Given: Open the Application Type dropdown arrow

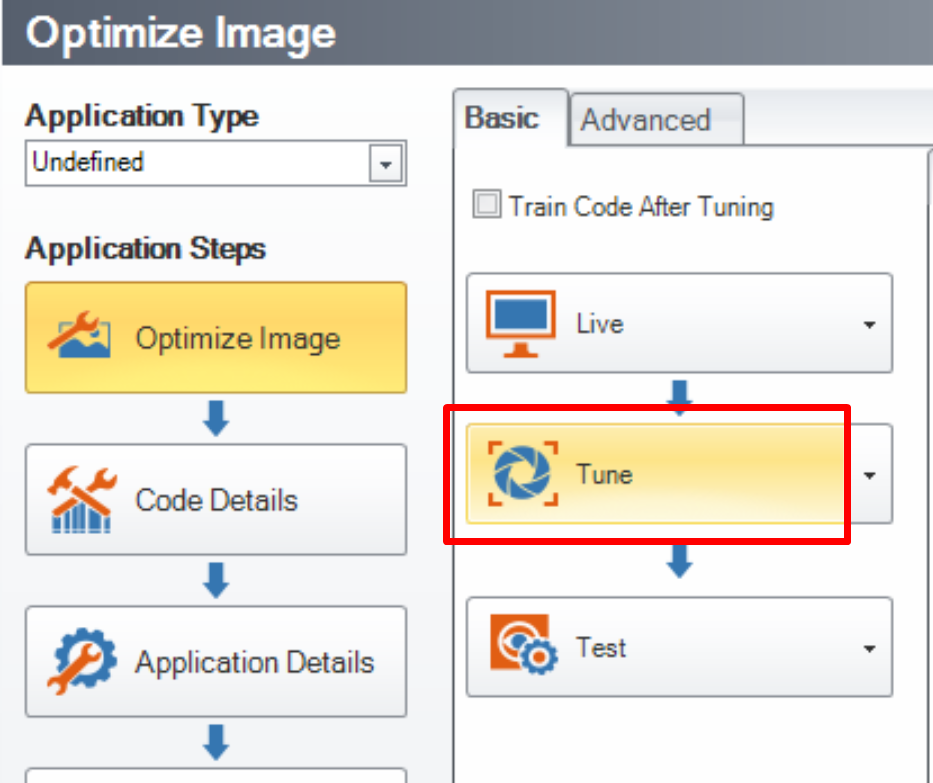Looking at the screenshot, I should pyautogui.click(x=385, y=165).
